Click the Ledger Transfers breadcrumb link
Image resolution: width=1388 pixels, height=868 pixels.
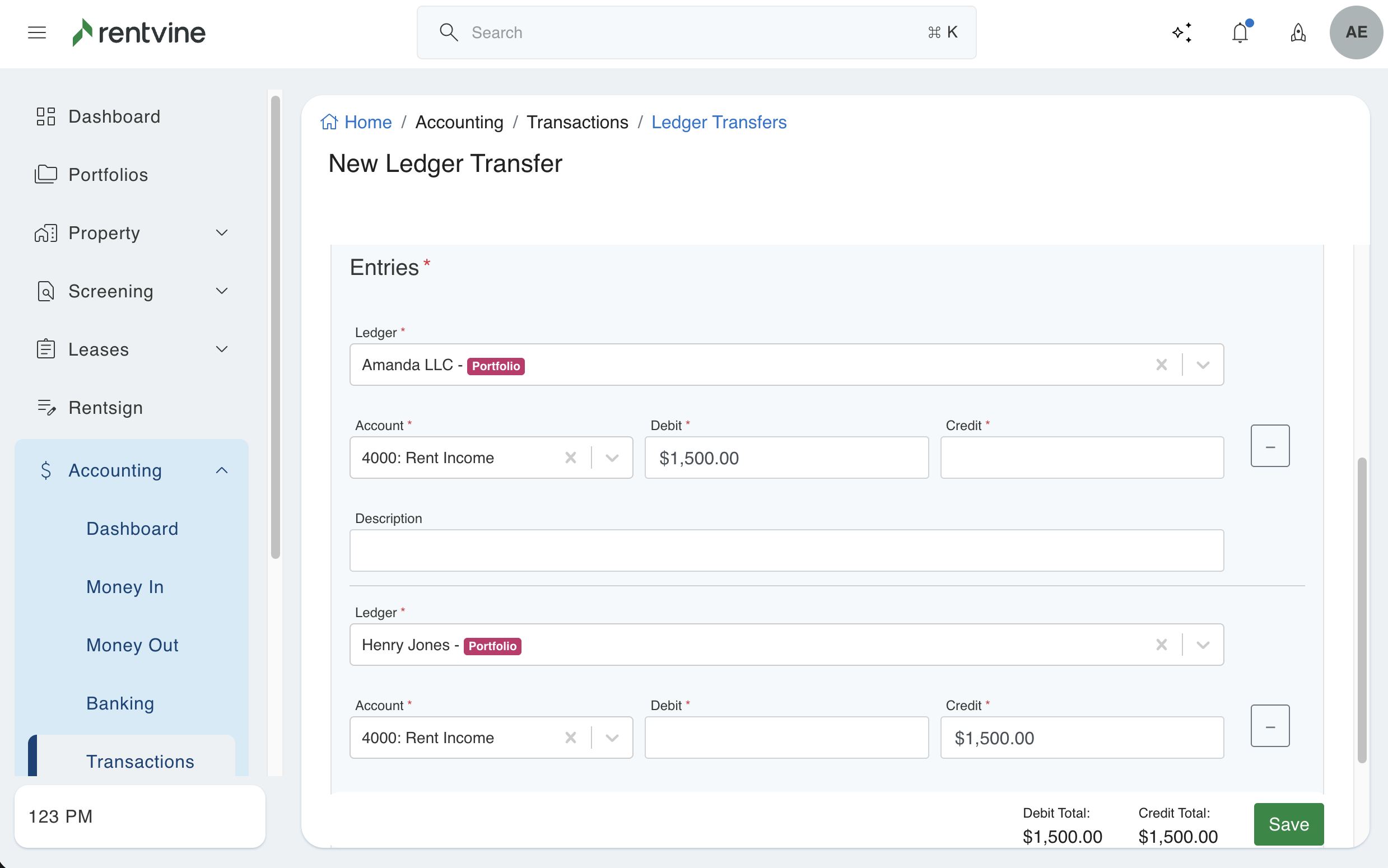(718, 122)
